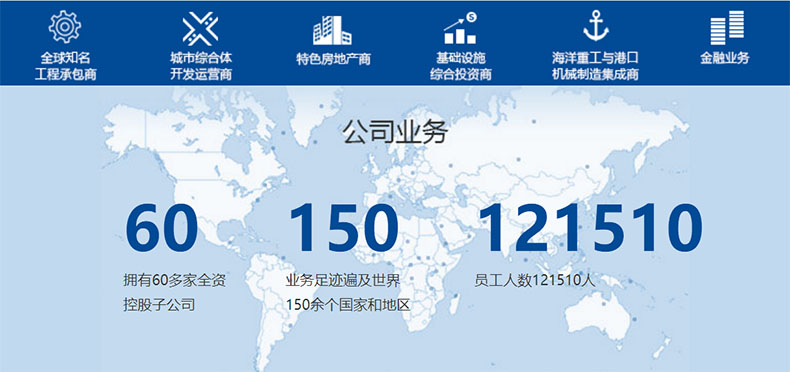This screenshot has width=790, height=372.
Task: Click the anchor marine heavy industry icon
Action: (596, 26)
